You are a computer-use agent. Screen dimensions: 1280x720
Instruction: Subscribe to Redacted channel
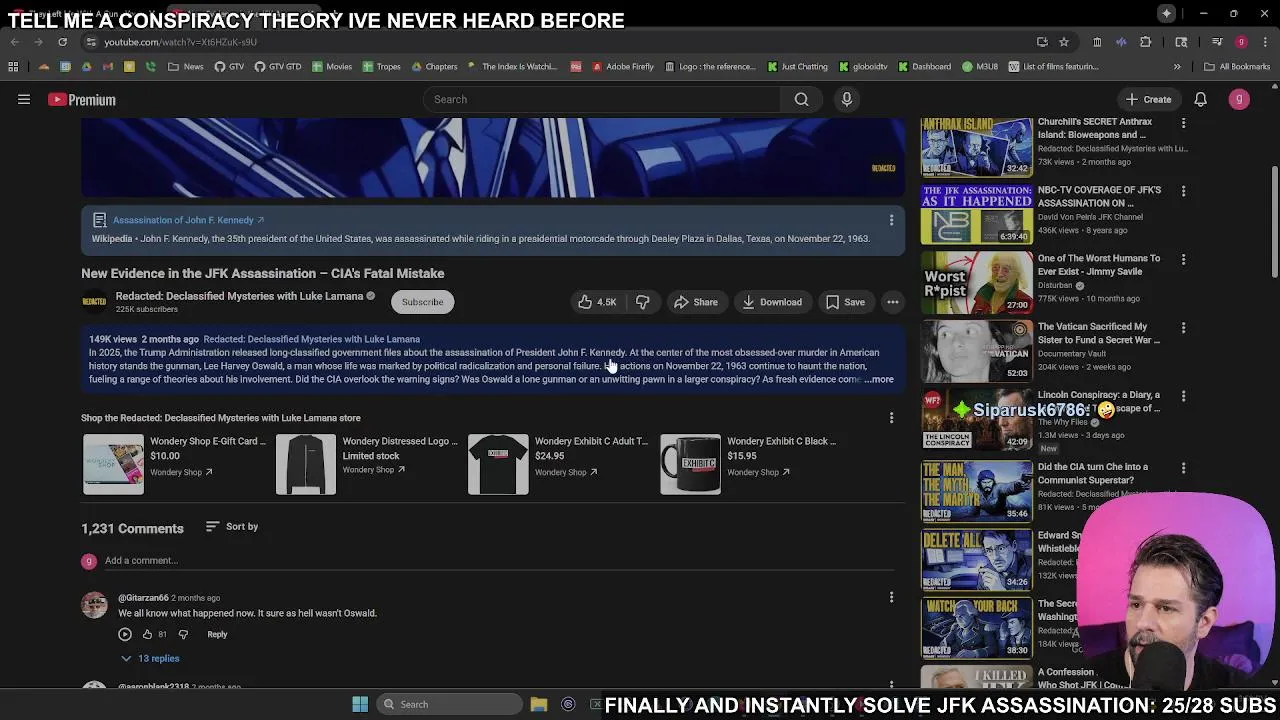pyautogui.click(x=422, y=302)
